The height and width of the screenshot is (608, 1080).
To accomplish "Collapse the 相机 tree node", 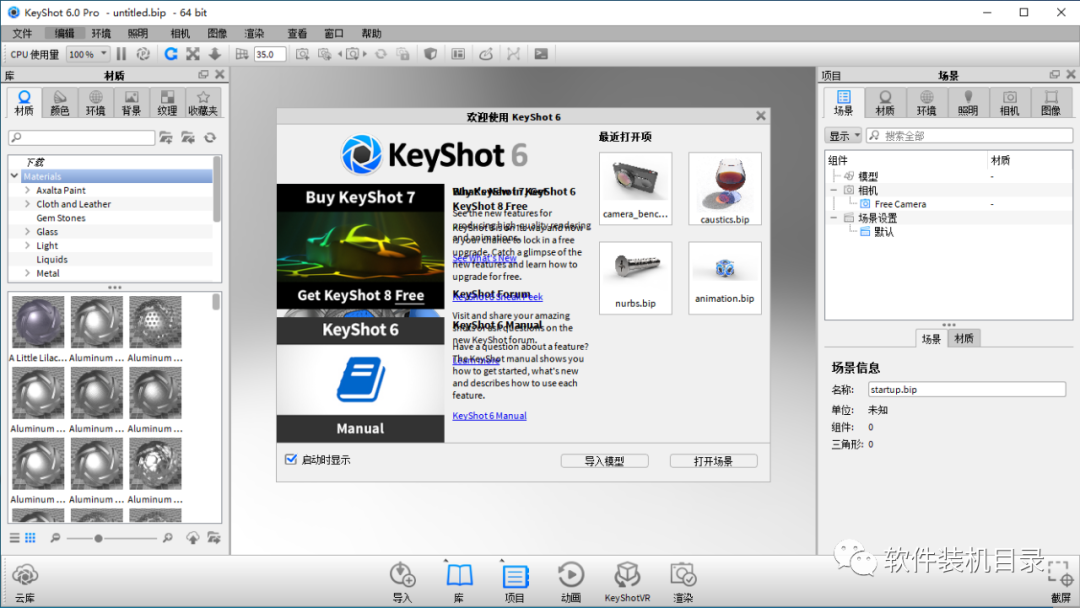I will click(x=834, y=190).
